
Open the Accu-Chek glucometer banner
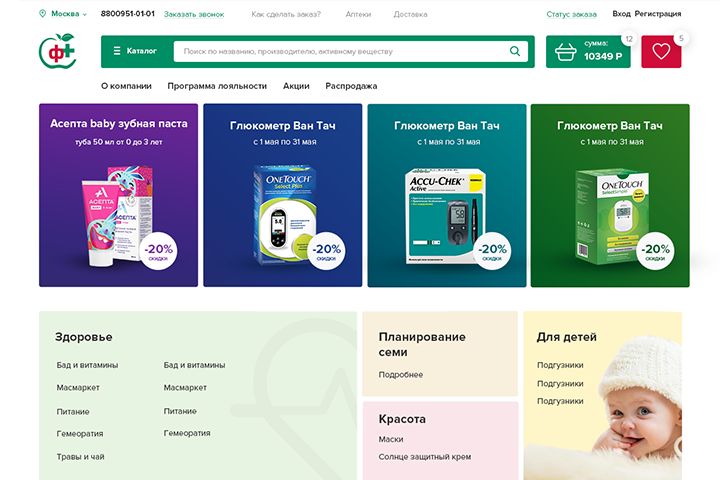[447, 195]
